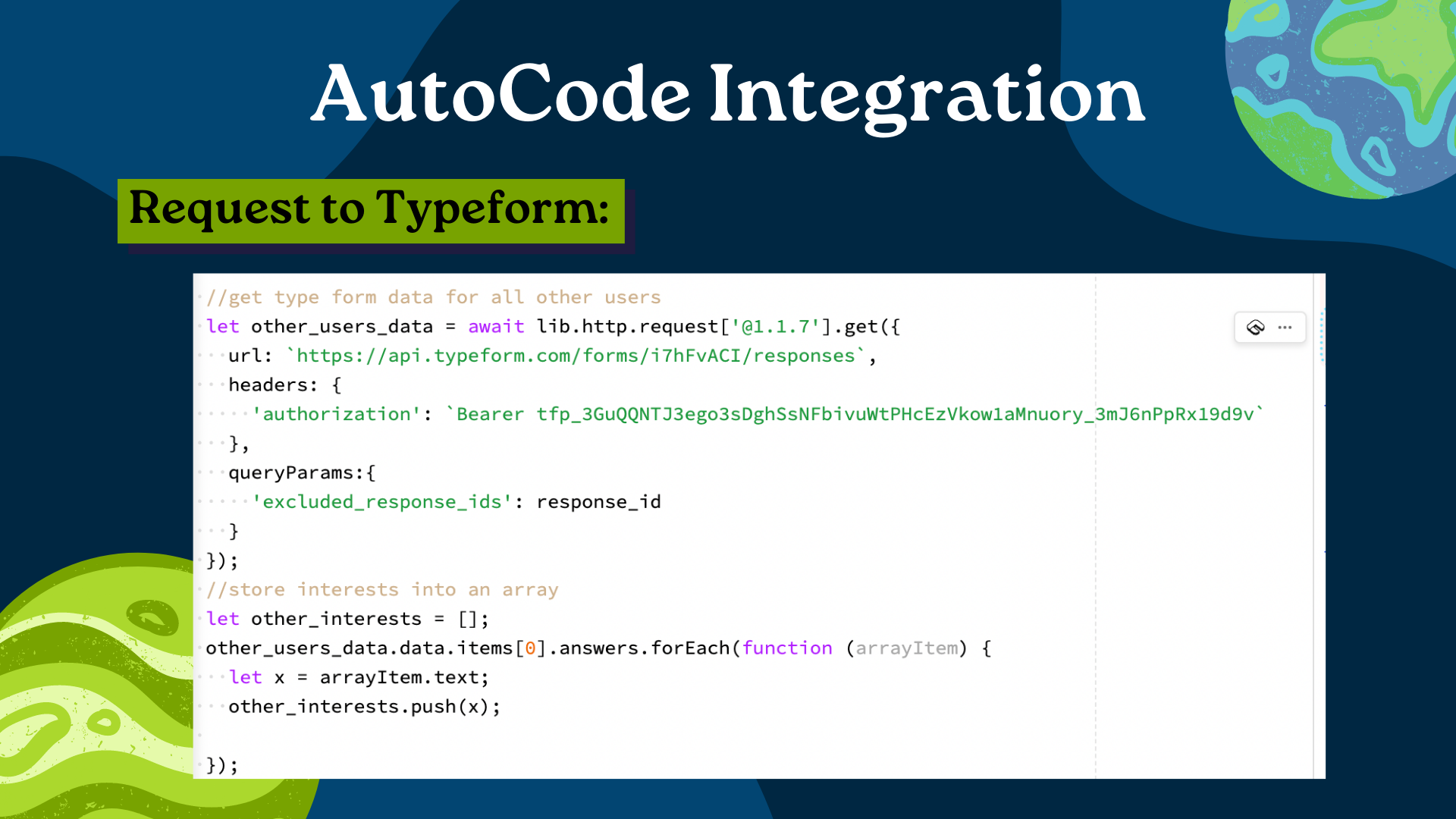Click the Bearer authorization token string
Screen dimensions: 1456x819
point(855,414)
